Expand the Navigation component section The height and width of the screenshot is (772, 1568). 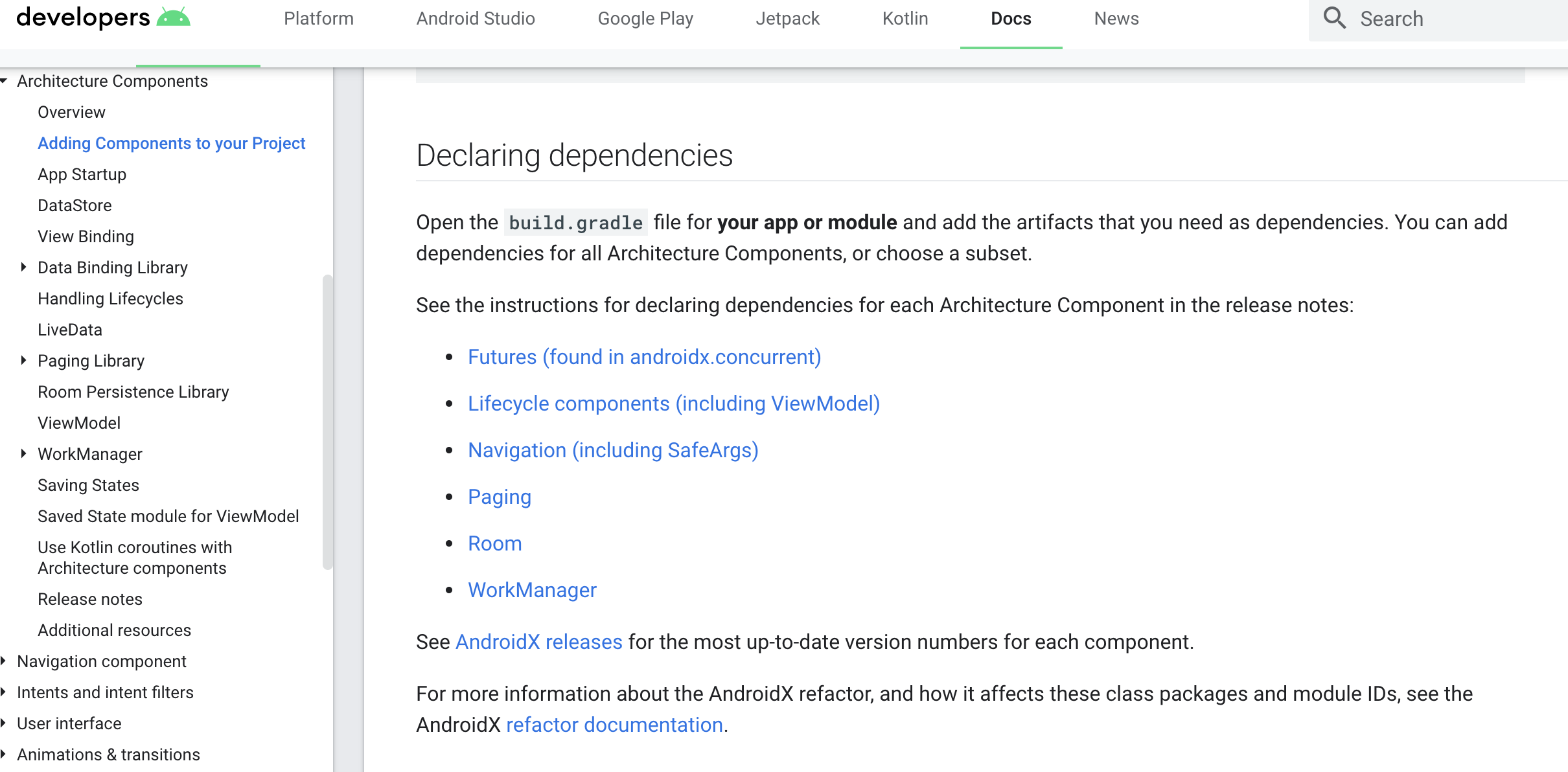coord(4,661)
